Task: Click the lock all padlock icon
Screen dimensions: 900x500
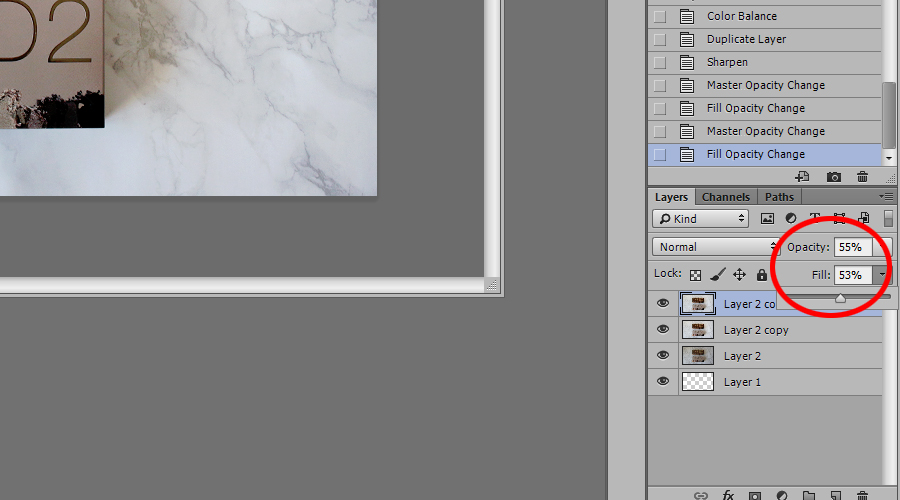Action: 762,274
